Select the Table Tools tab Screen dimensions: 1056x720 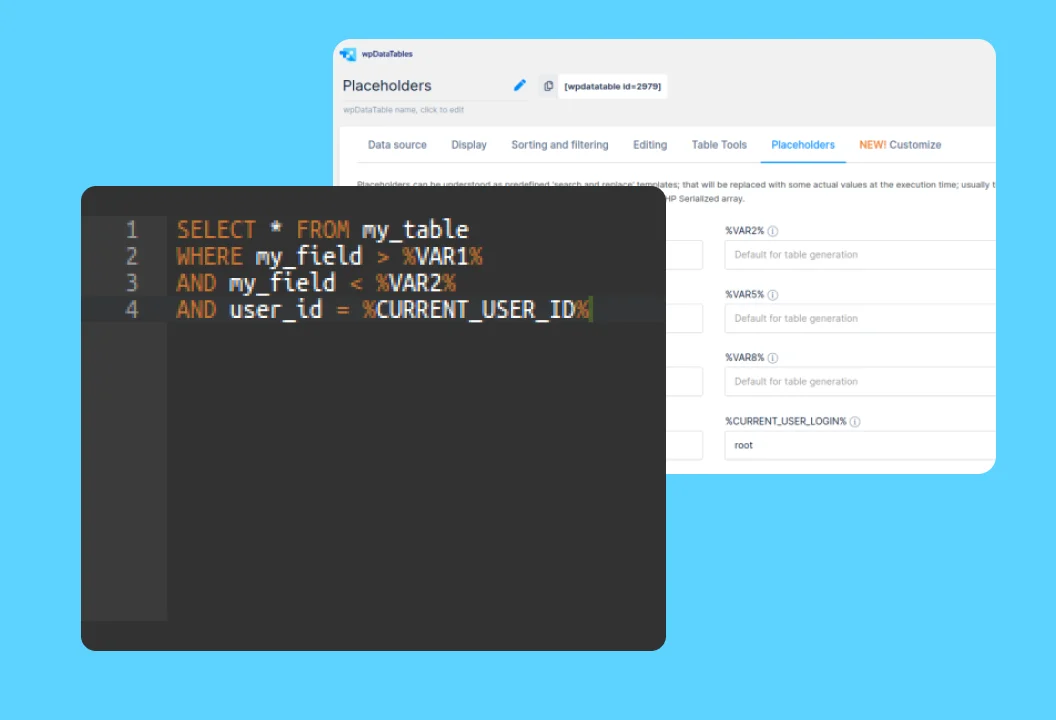(719, 145)
